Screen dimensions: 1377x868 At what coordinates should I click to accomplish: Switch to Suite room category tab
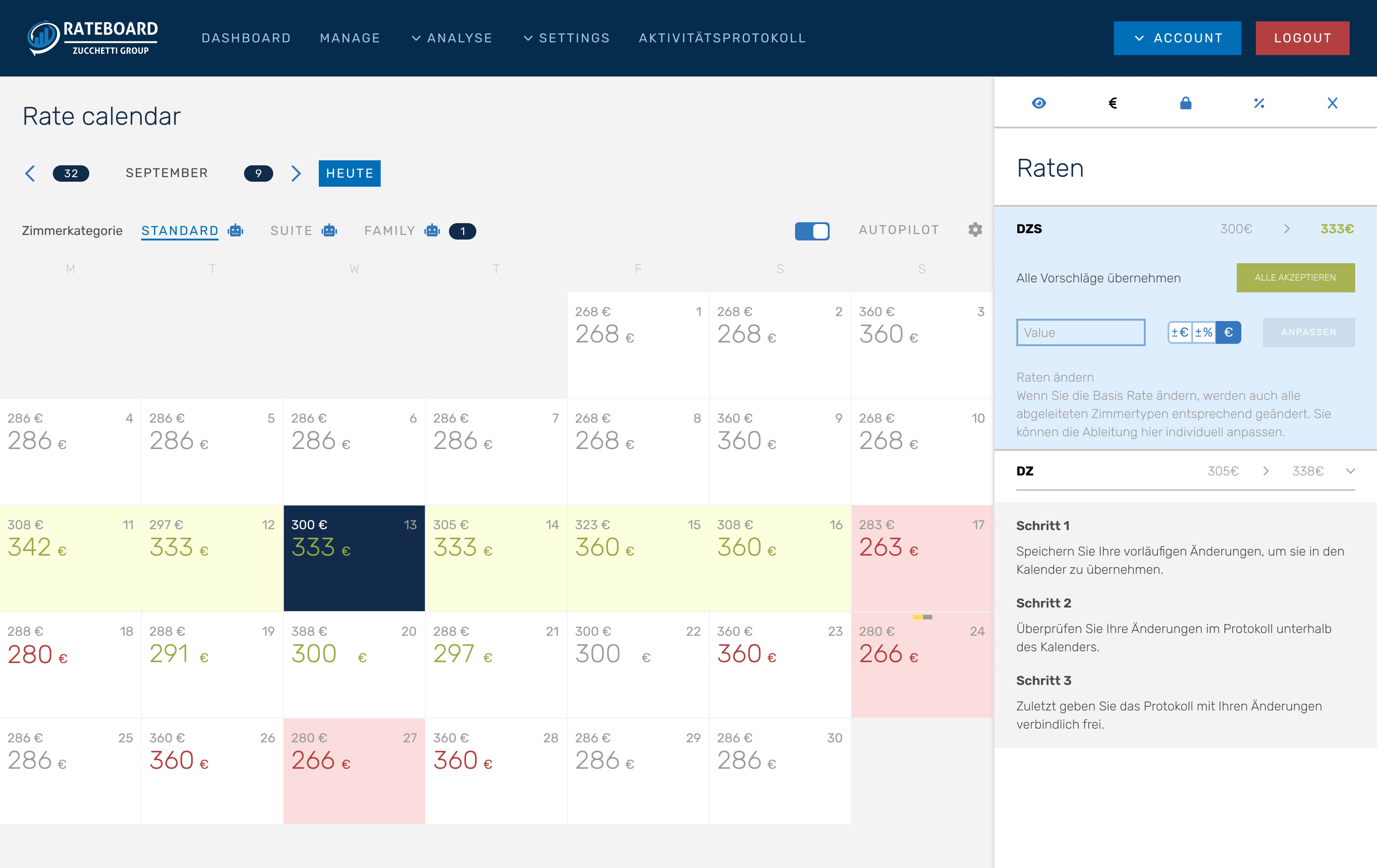[291, 230]
